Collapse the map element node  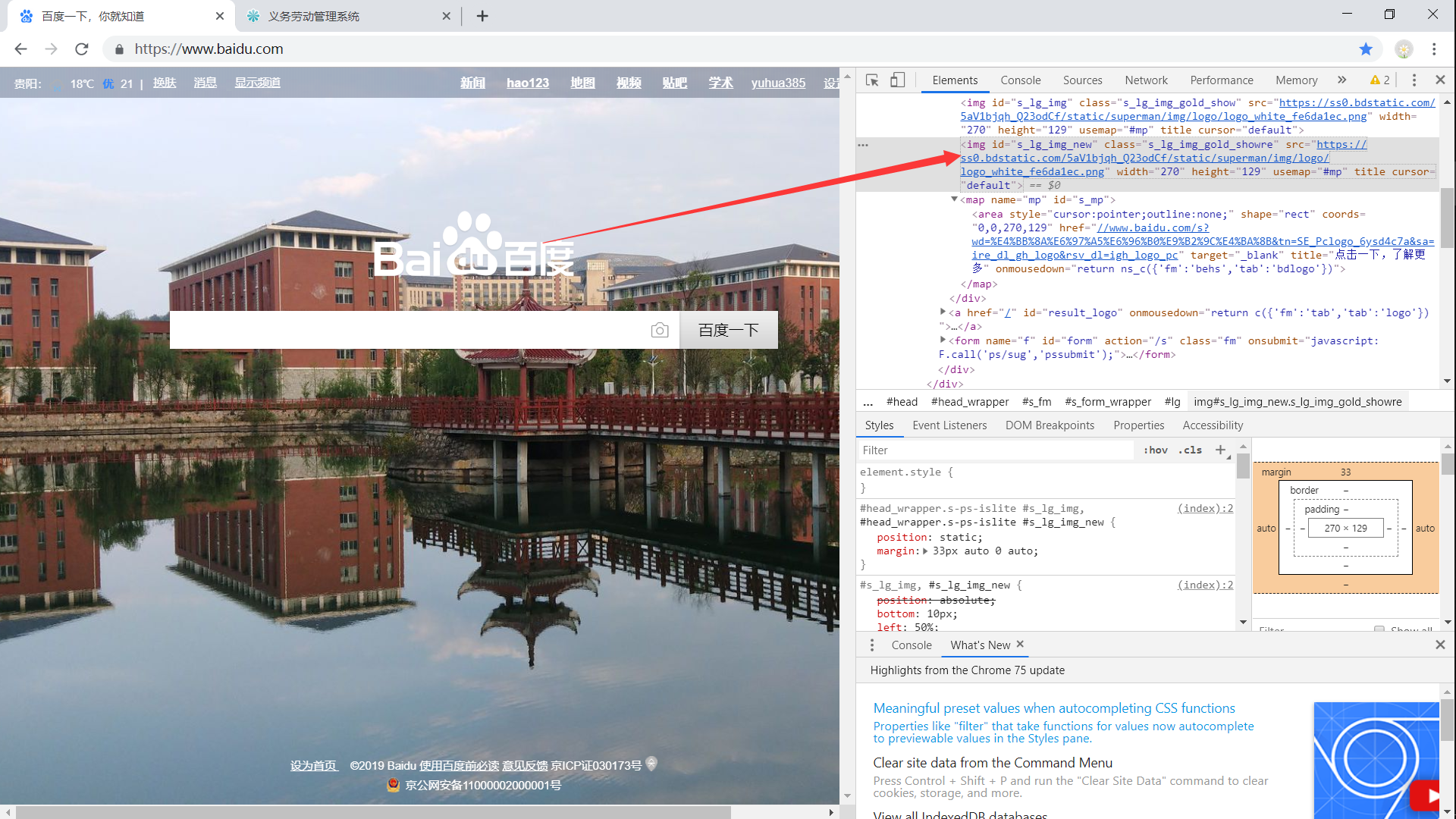[954, 199]
